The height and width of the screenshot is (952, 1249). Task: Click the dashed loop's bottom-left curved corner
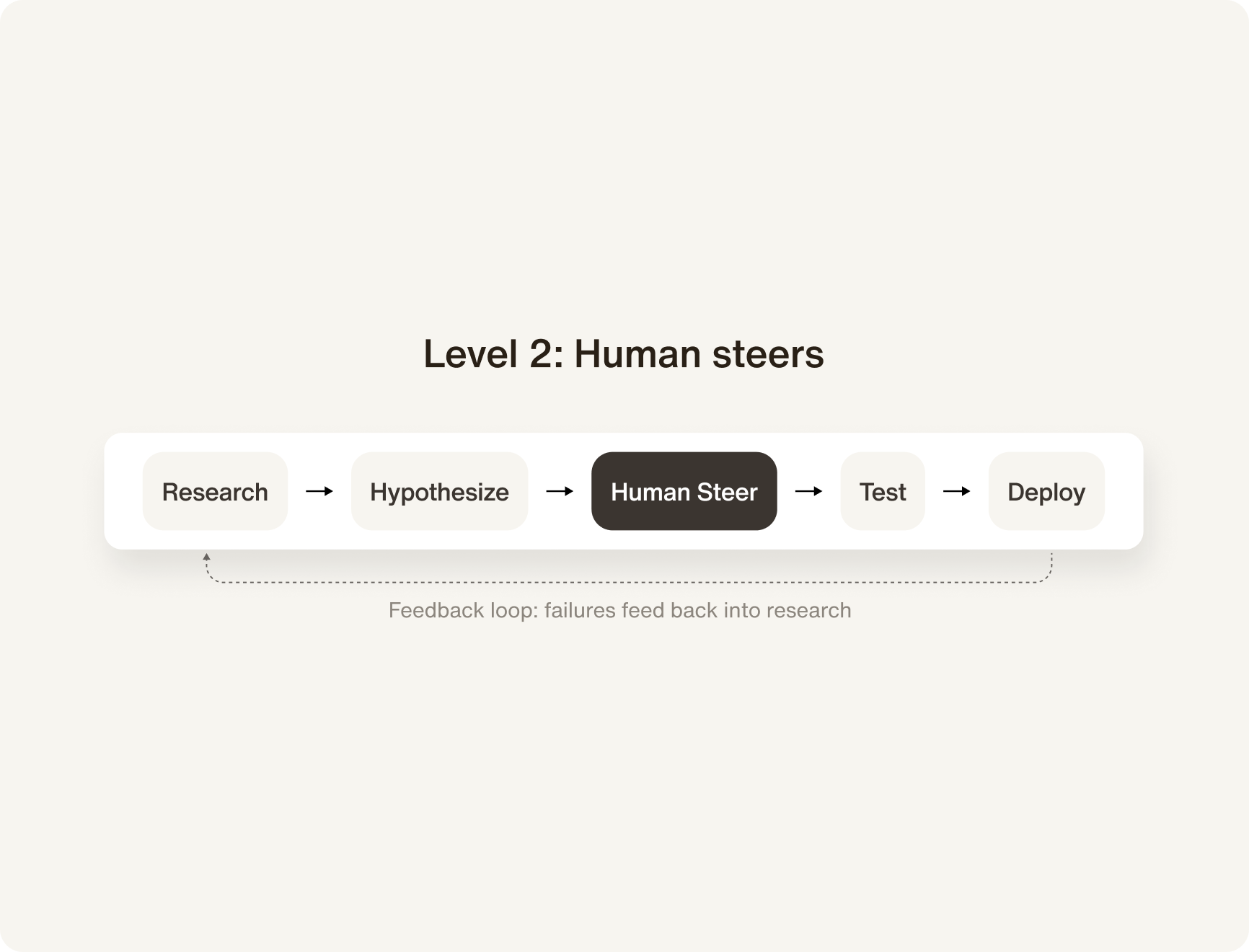209,578
